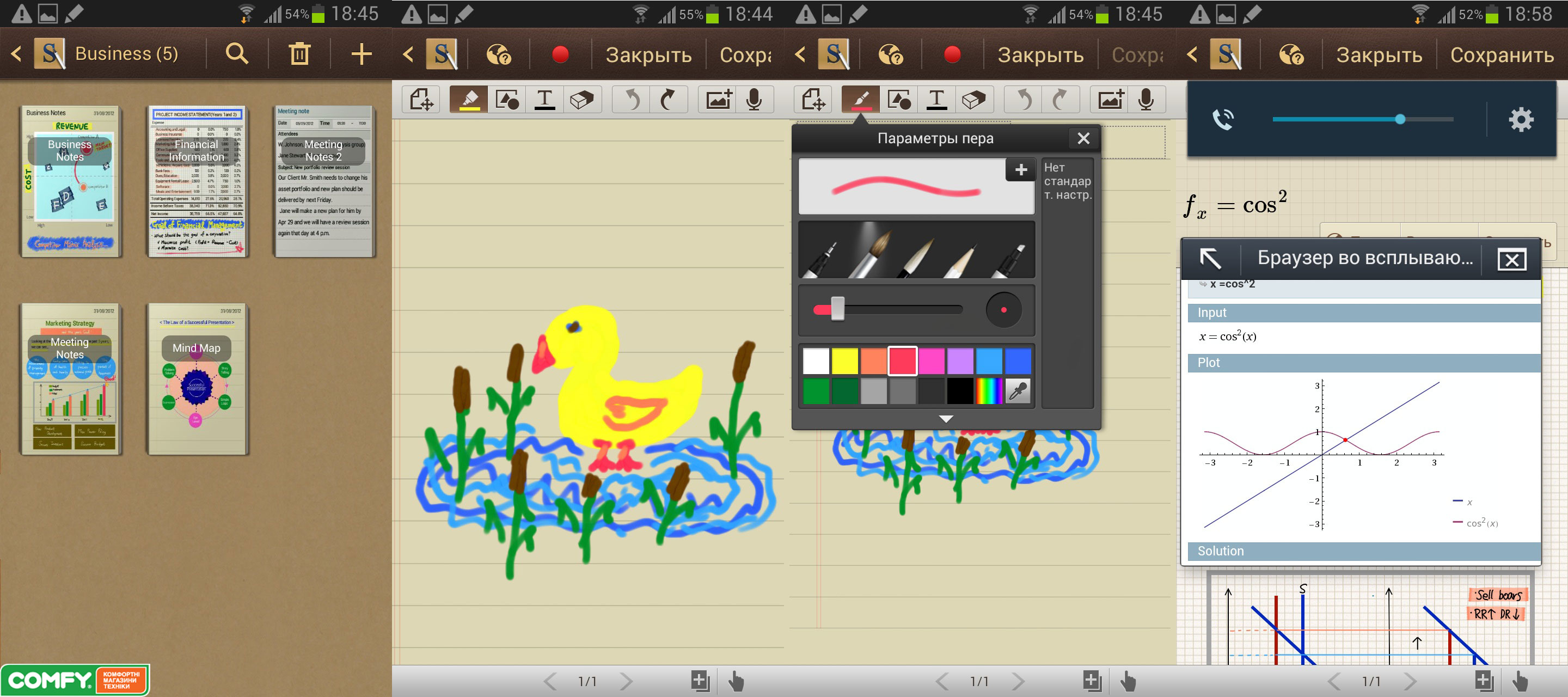The width and height of the screenshot is (1568, 697).
Task: Open the volume settings gear icon
Action: [x=1521, y=119]
